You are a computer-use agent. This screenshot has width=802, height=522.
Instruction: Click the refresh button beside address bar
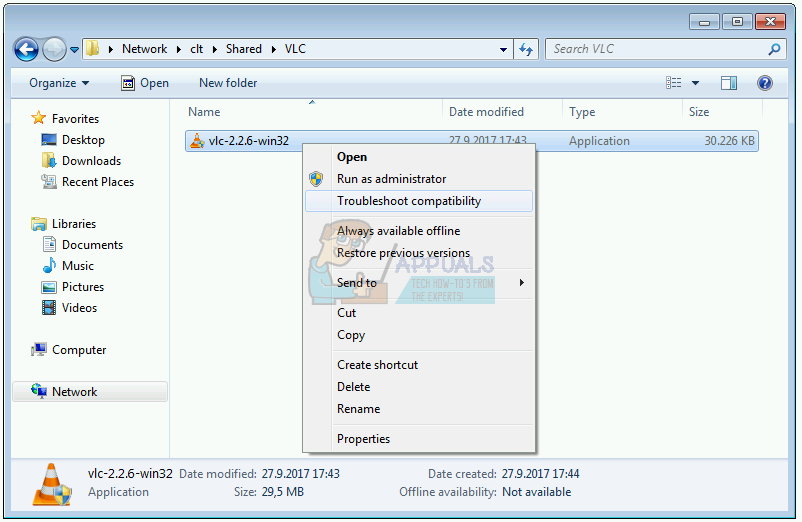[x=526, y=49]
